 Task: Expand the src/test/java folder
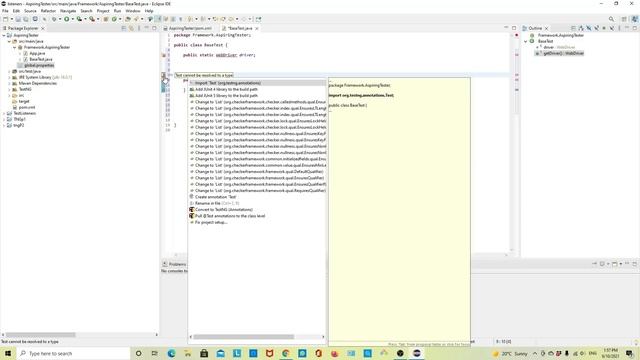click(x=9, y=71)
